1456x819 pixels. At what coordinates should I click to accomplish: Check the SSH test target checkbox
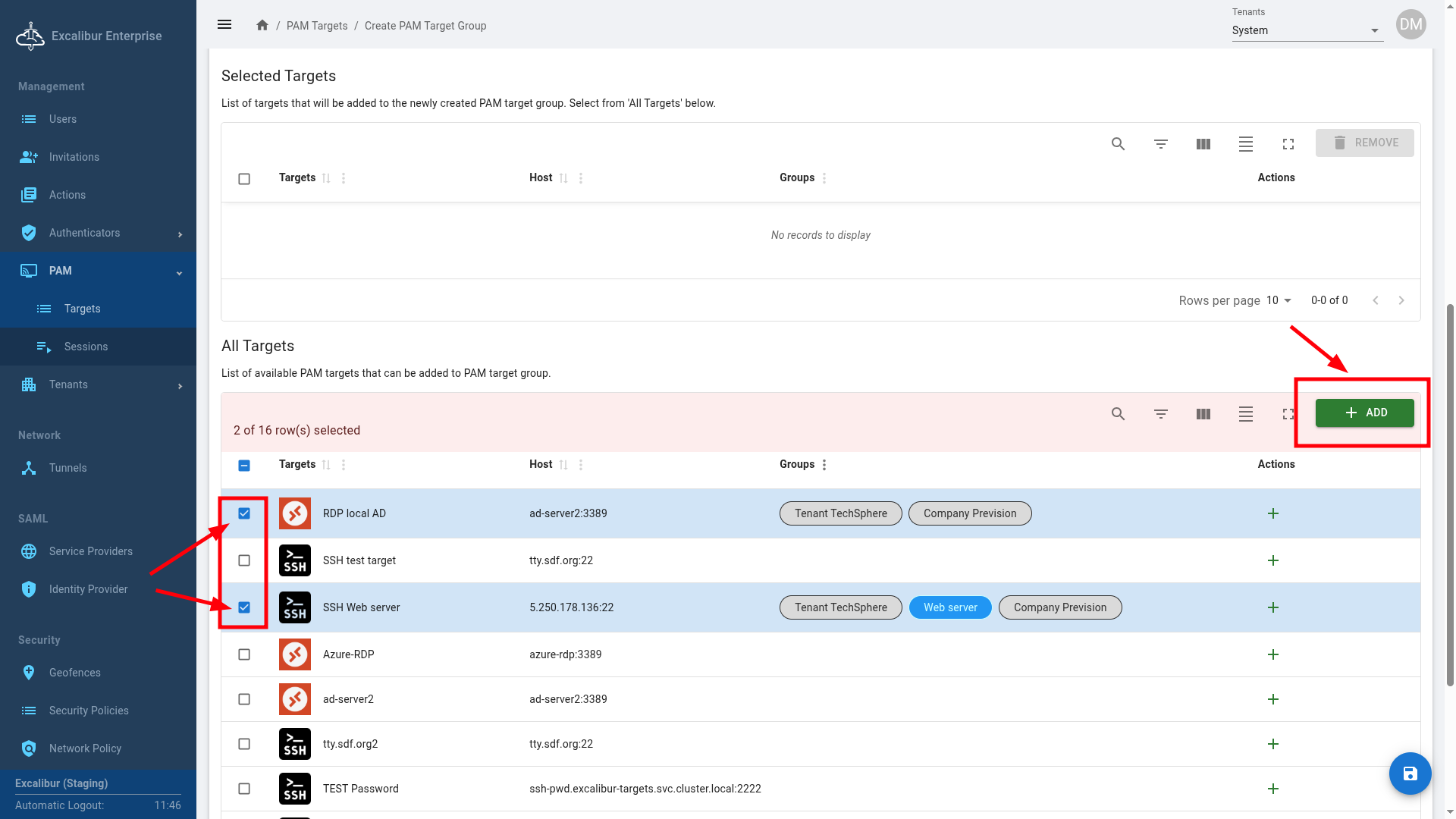coord(244,560)
